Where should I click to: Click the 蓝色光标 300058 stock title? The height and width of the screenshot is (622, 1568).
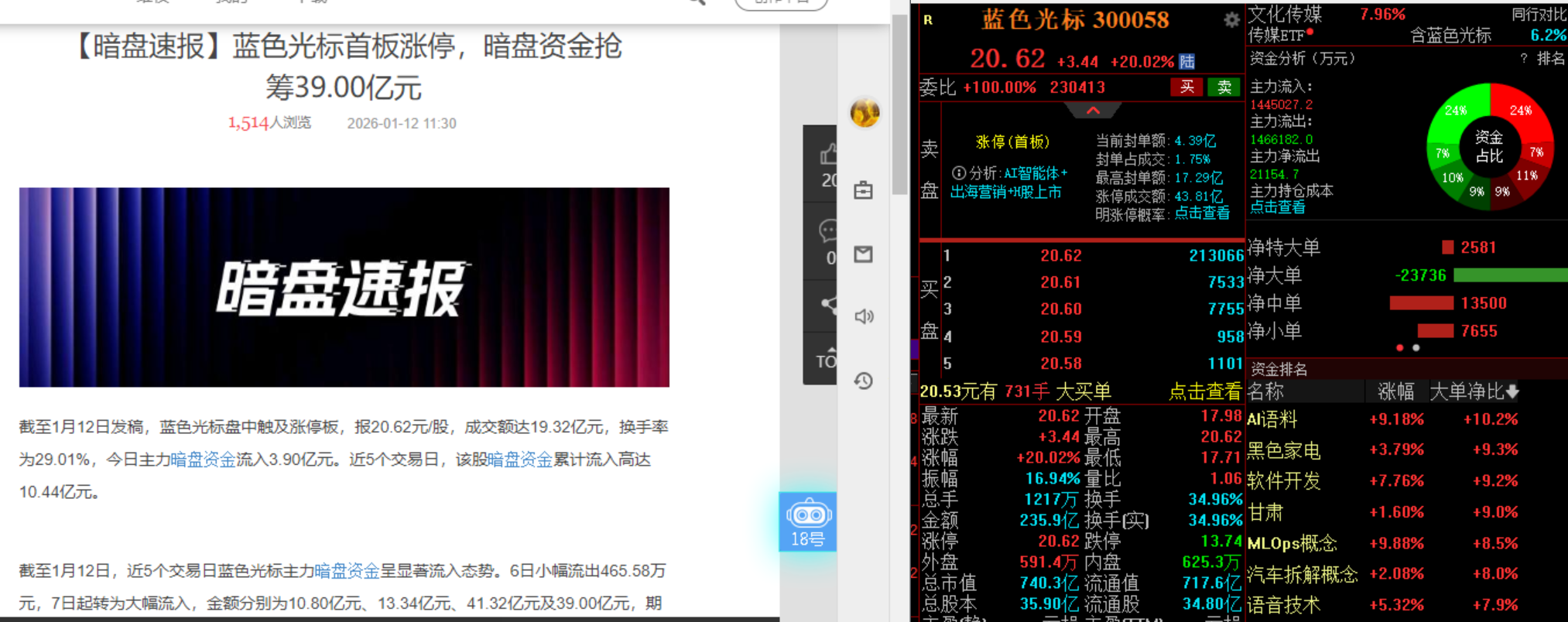coord(1075,20)
